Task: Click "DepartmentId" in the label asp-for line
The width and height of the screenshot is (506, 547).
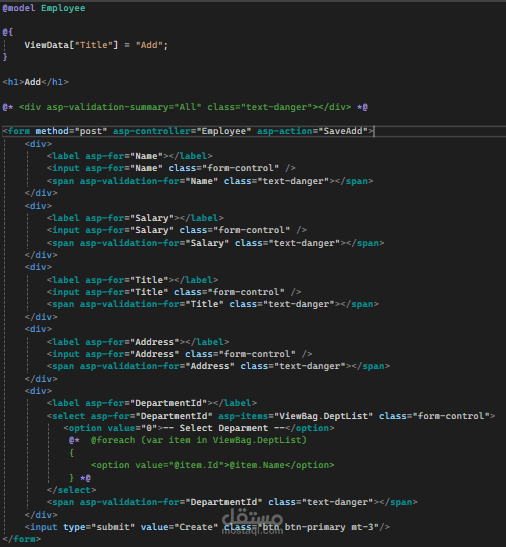Action: tap(169, 403)
